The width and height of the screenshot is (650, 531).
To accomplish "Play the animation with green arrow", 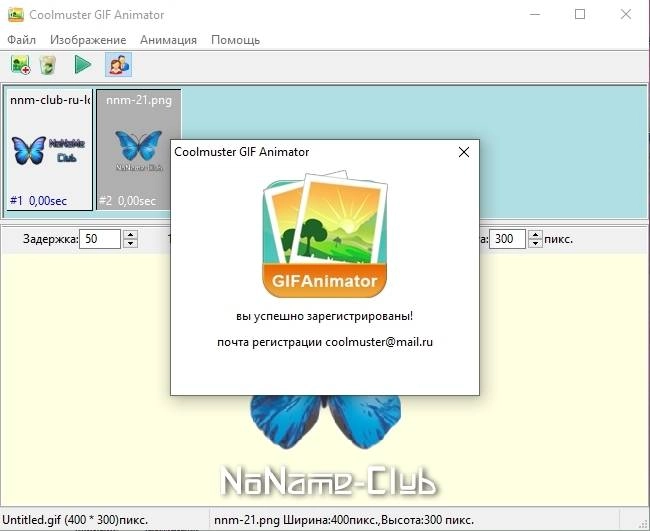I will (83, 65).
